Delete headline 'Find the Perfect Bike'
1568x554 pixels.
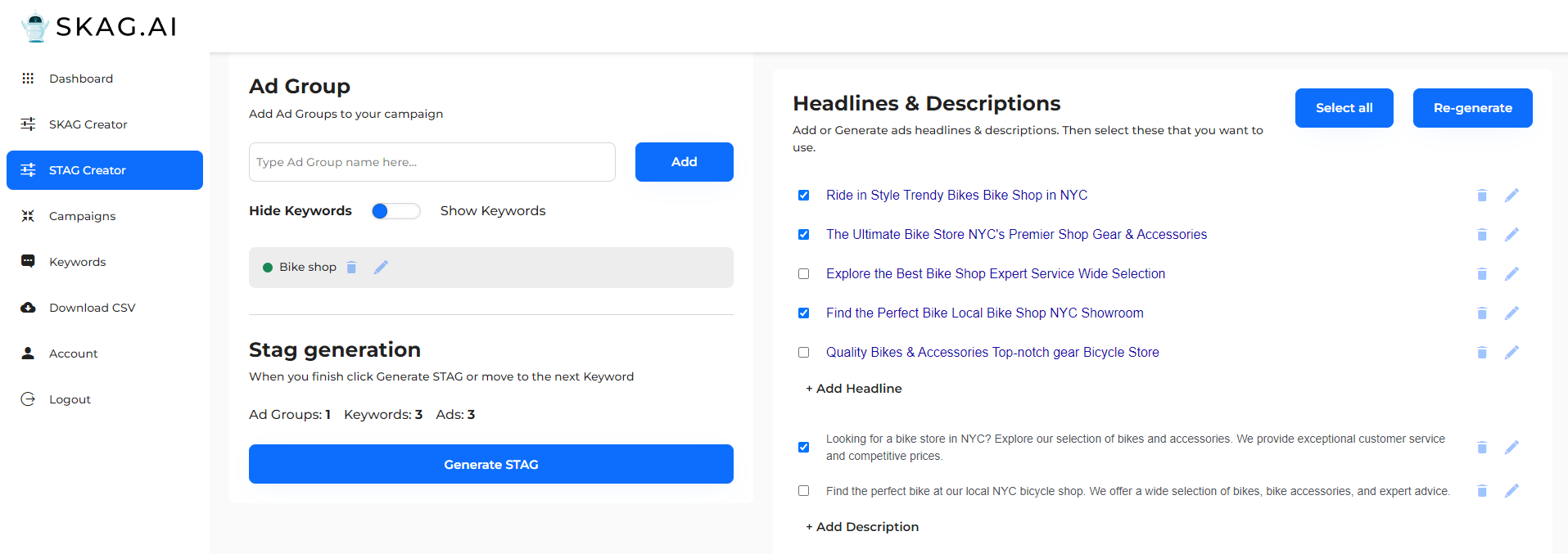pyautogui.click(x=1482, y=313)
